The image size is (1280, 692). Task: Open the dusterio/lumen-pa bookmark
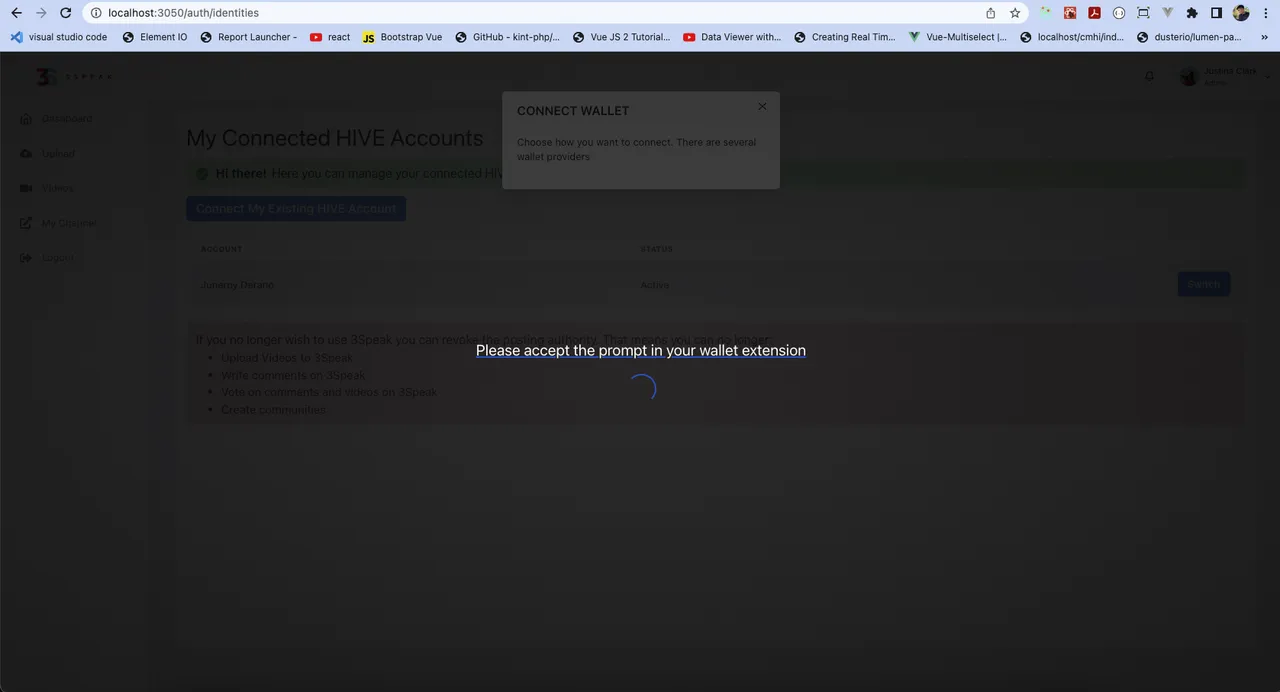click(1189, 37)
